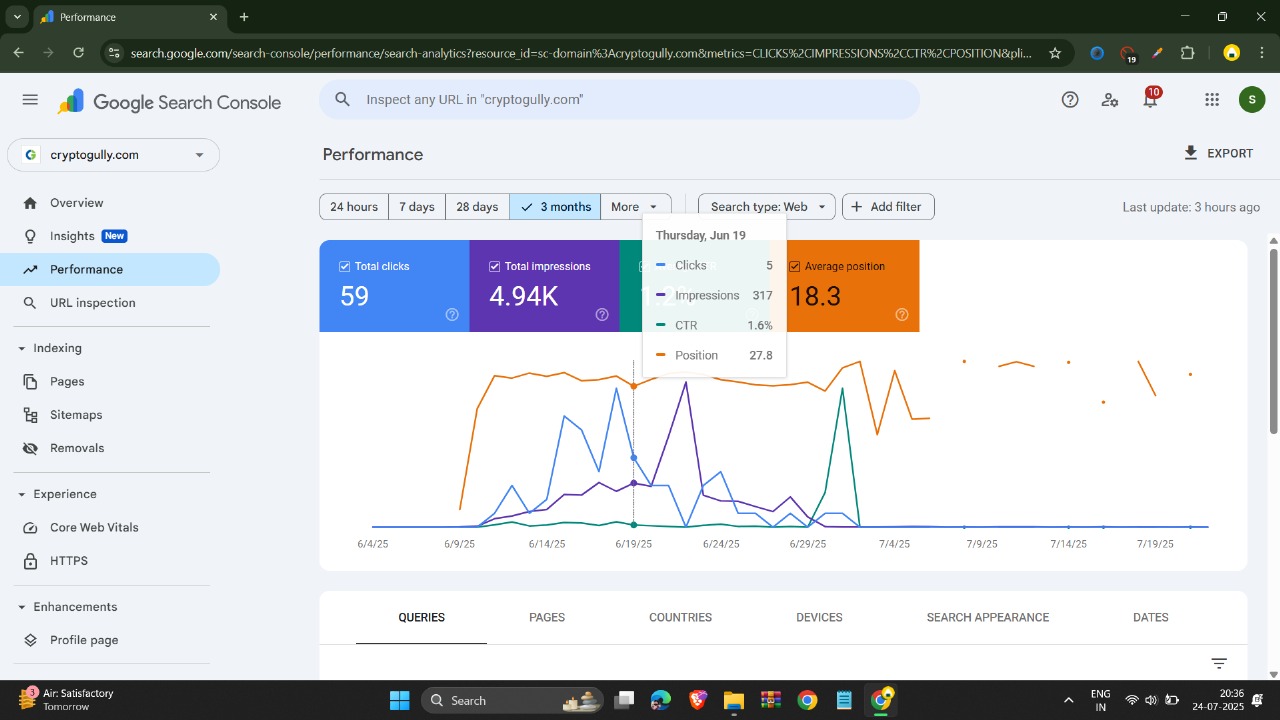Switch to the COUNTRIES tab
This screenshot has height=720, width=1280.
pos(680,618)
